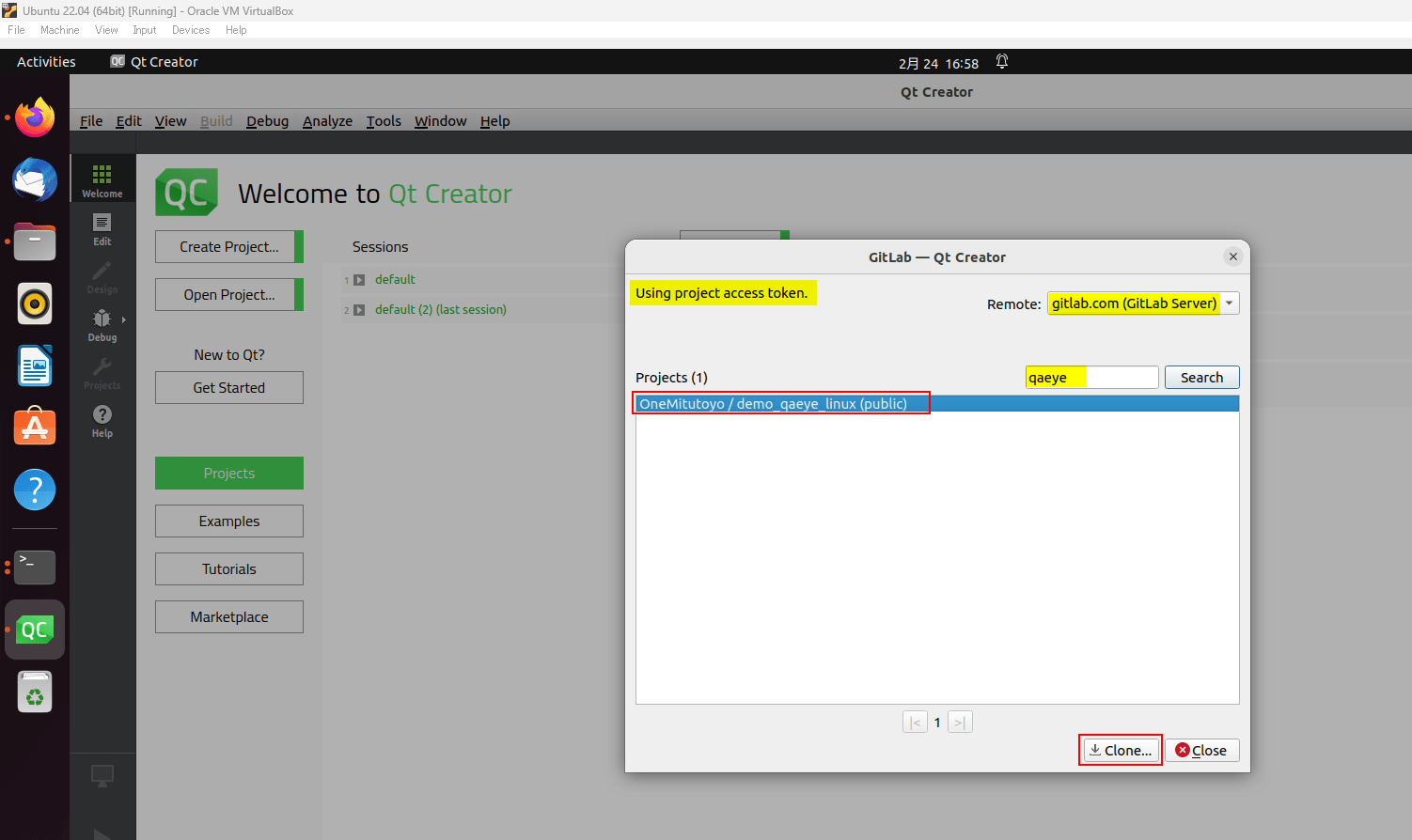Image resolution: width=1412 pixels, height=840 pixels.
Task: Click the play icon beside default (2) session
Action: 359,310
